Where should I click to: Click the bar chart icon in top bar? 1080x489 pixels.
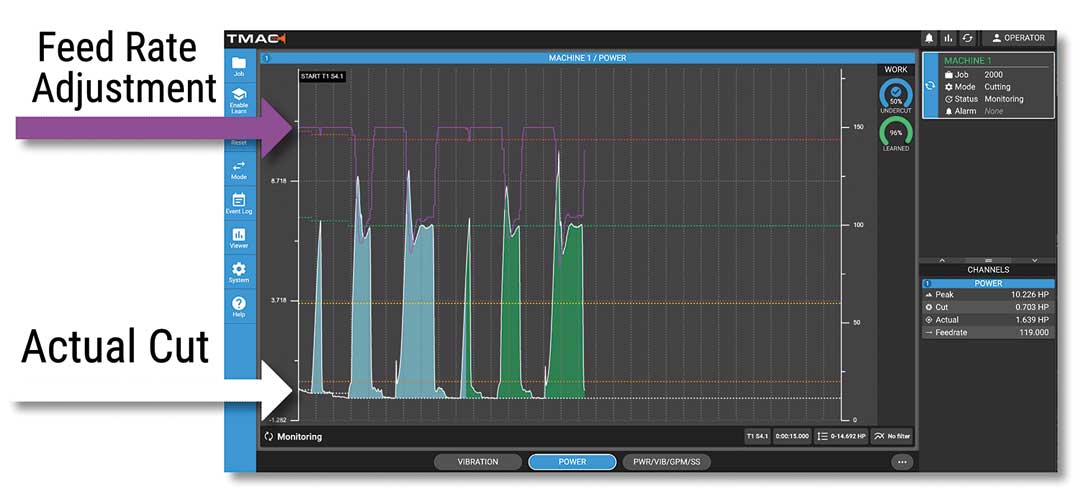point(948,38)
